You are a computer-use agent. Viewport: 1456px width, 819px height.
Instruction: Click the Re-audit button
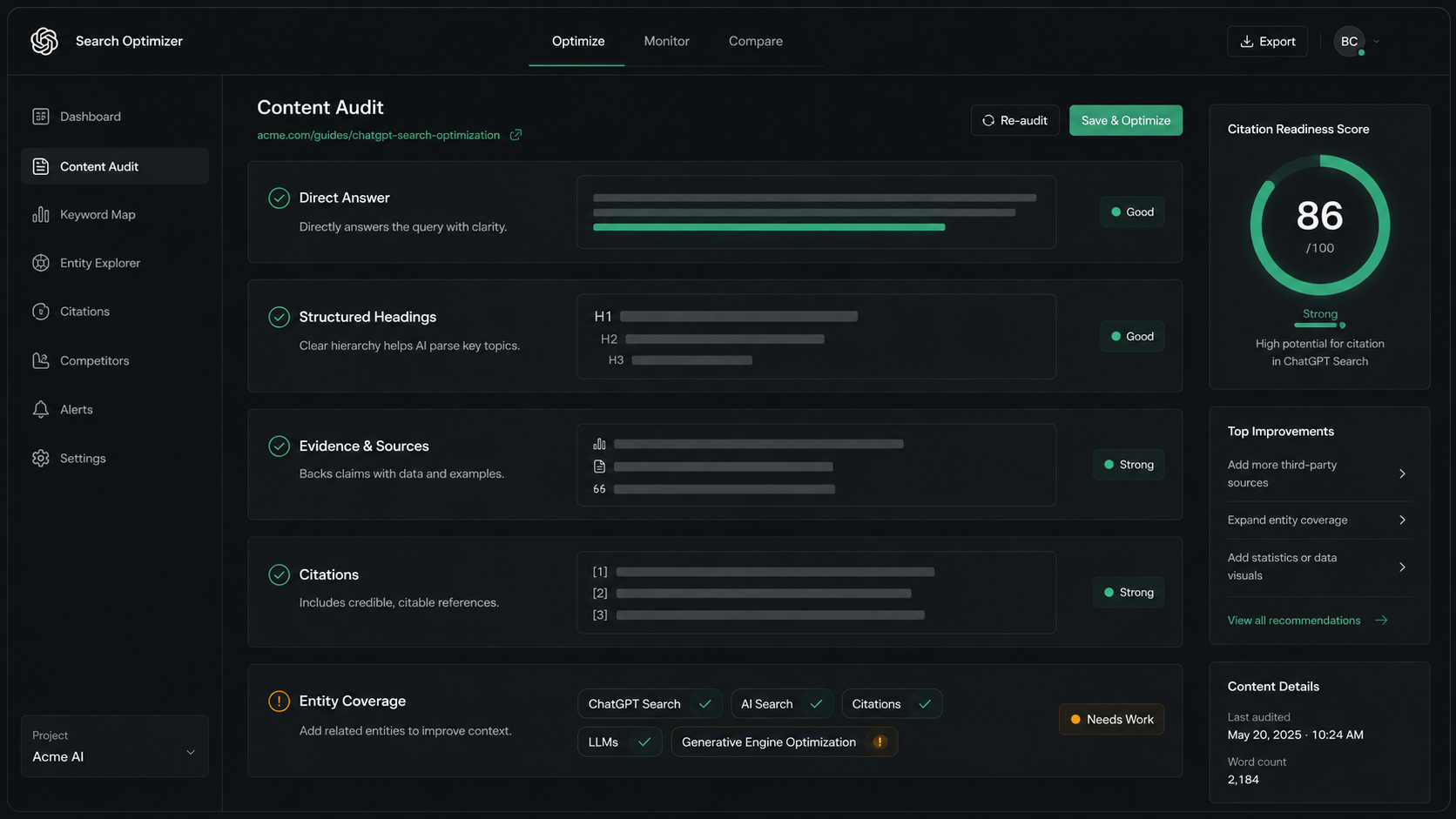(x=1015, y=120)
